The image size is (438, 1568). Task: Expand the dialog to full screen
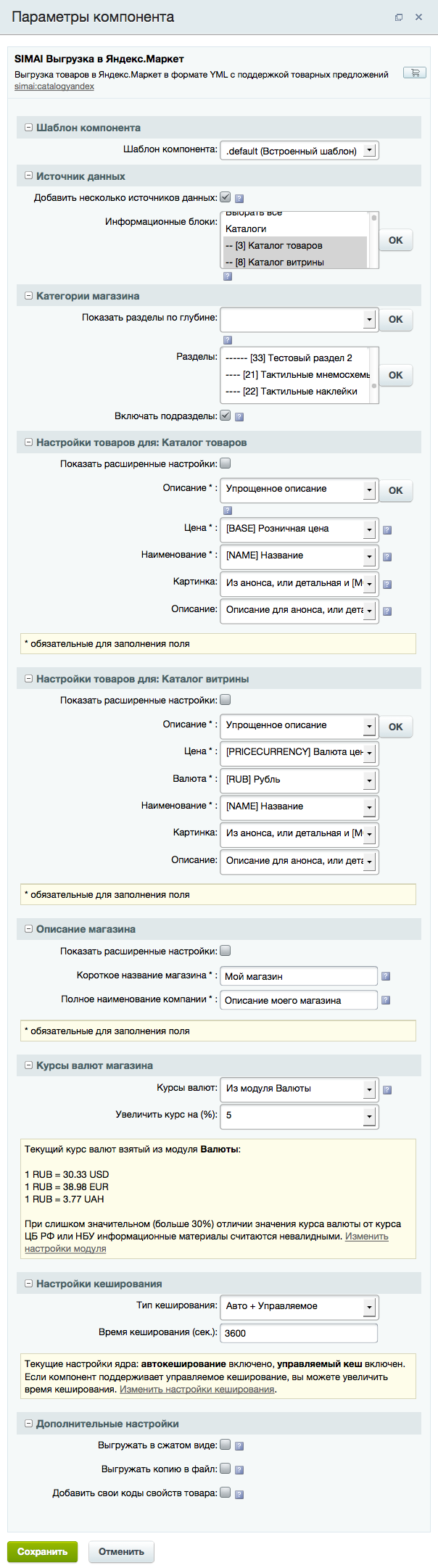click(399, 17)
